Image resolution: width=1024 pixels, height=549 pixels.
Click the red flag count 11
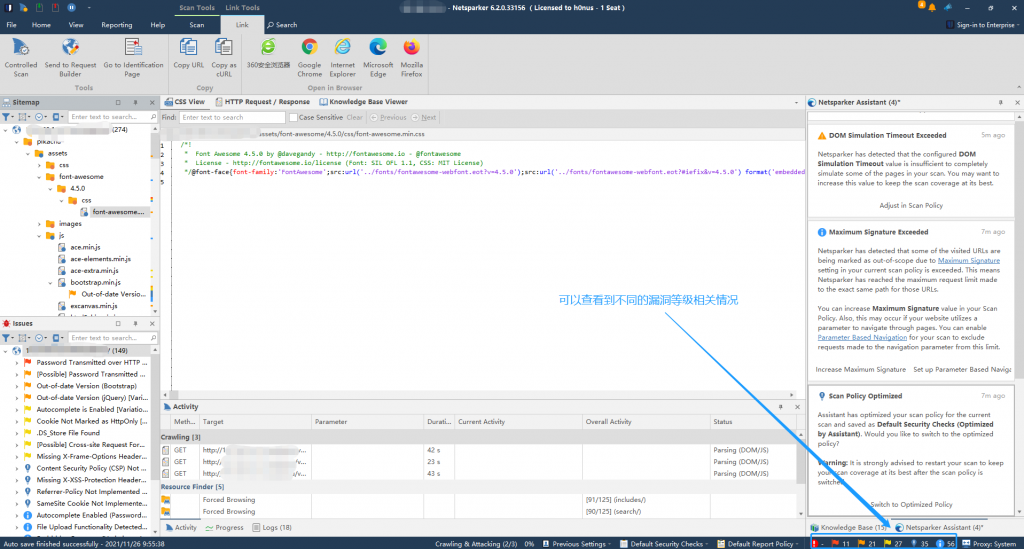coord(840,544)
